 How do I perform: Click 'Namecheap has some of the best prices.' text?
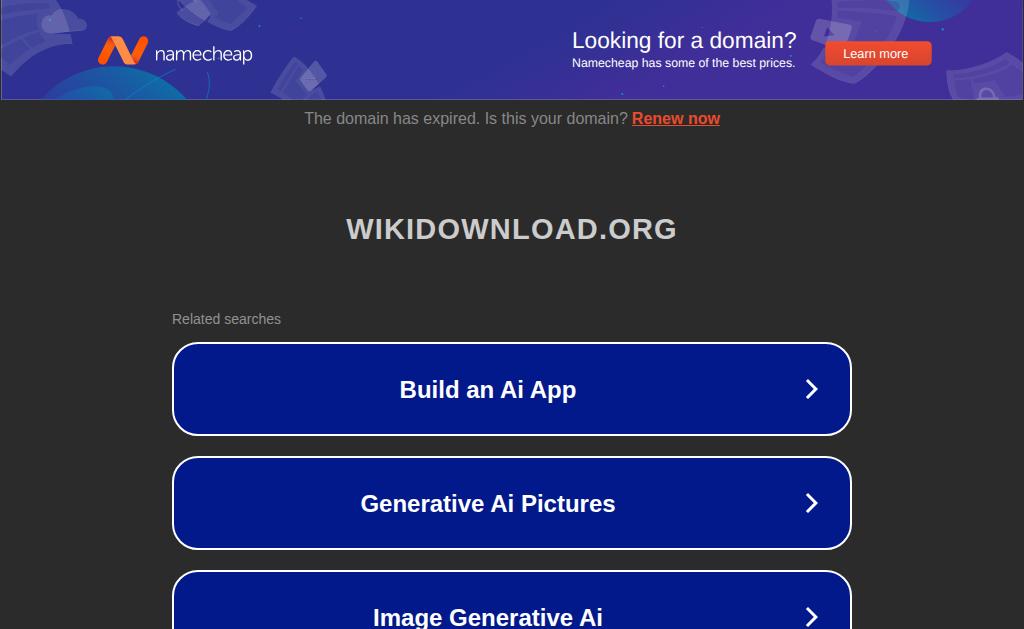point(683,63)
